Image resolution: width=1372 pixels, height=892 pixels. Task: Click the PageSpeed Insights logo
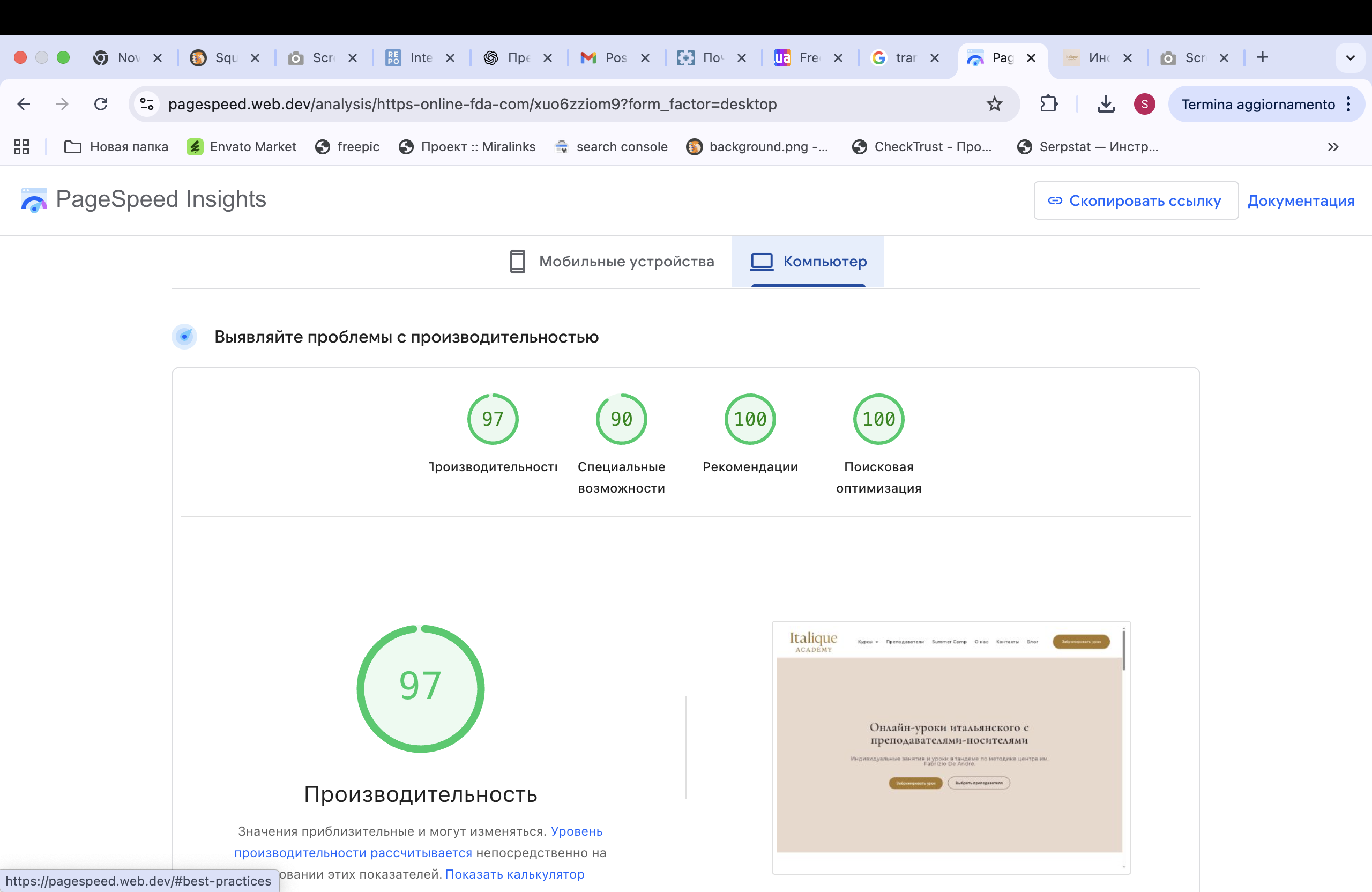point(144,199)
